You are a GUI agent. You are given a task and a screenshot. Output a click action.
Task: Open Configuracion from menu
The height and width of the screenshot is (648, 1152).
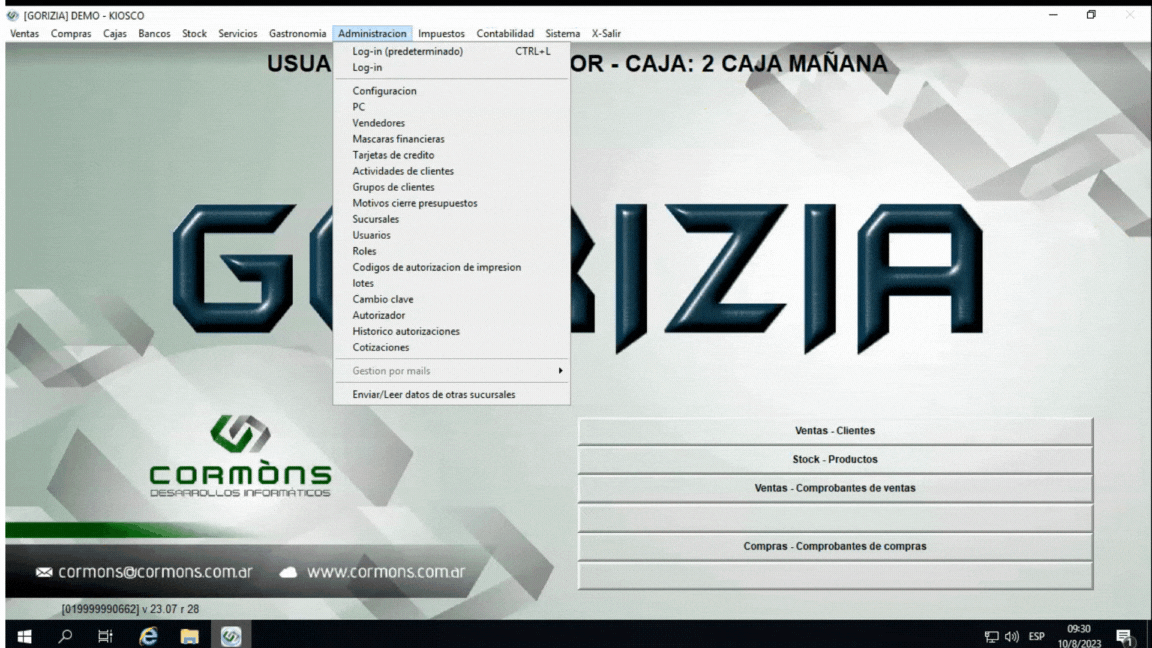pos(452,91)
